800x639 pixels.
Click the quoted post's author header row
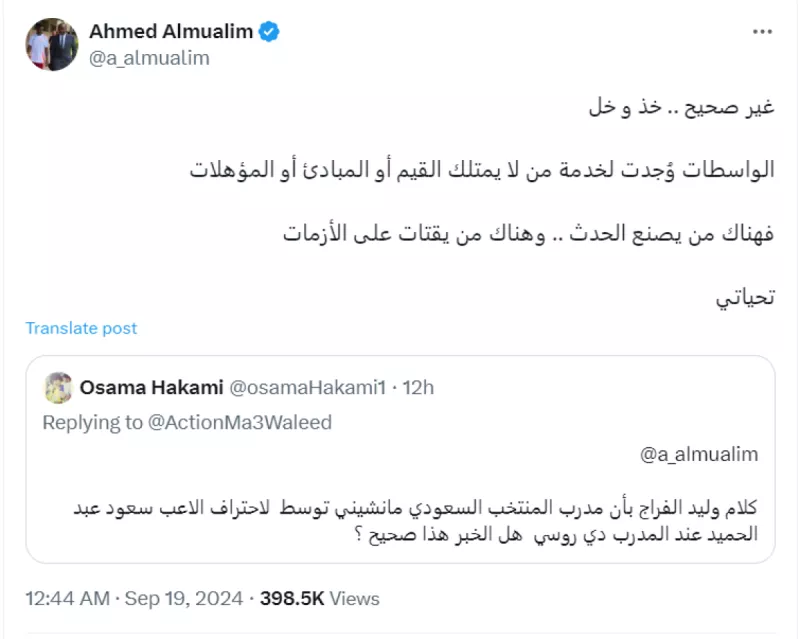coord(230,385)
